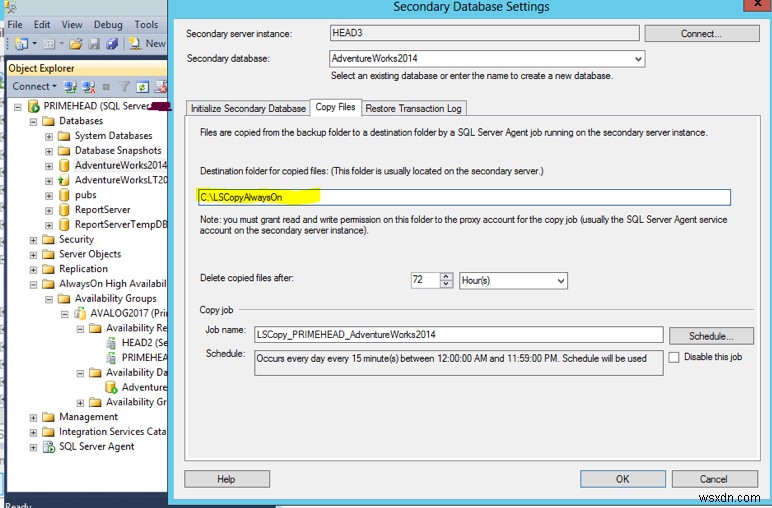Image resolution: width=772 pixels, height=508 pixels.
Task: Click Connect Object Explorer icon
Action: click(70, 87)
